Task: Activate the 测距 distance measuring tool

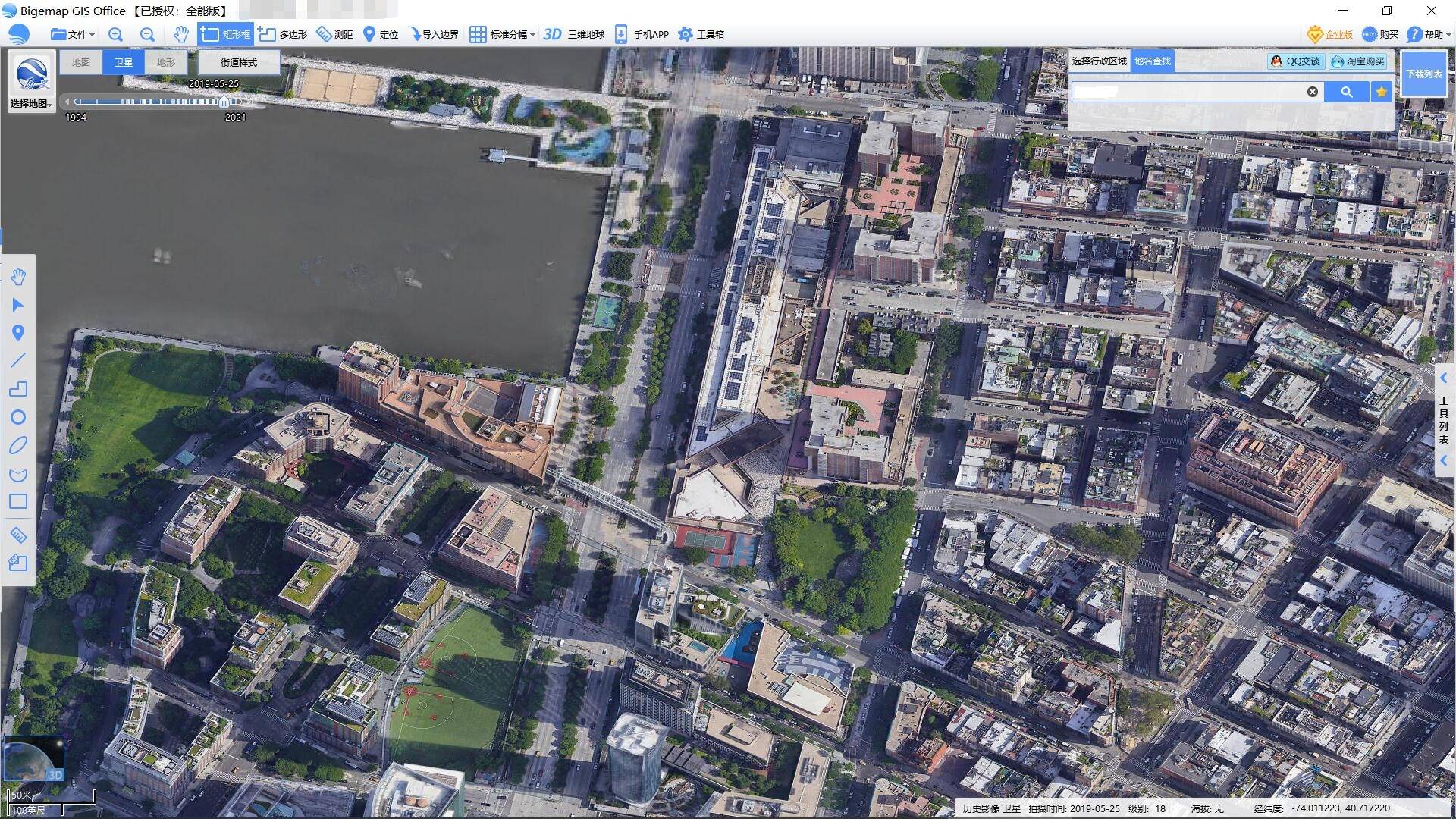Action: [334, 34]
